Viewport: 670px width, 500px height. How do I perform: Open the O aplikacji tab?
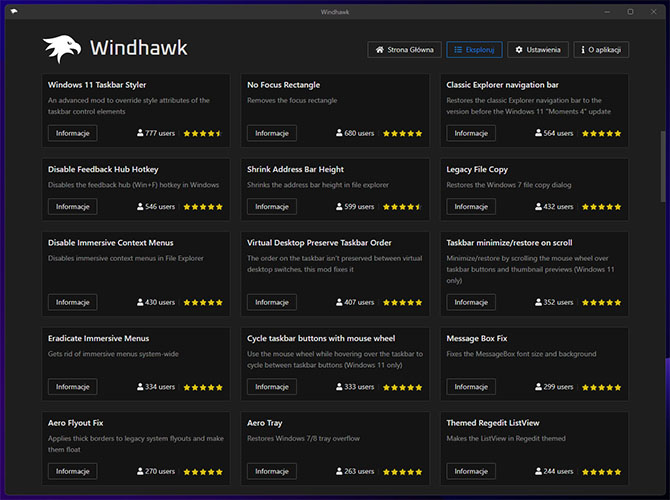coord(601,50)
